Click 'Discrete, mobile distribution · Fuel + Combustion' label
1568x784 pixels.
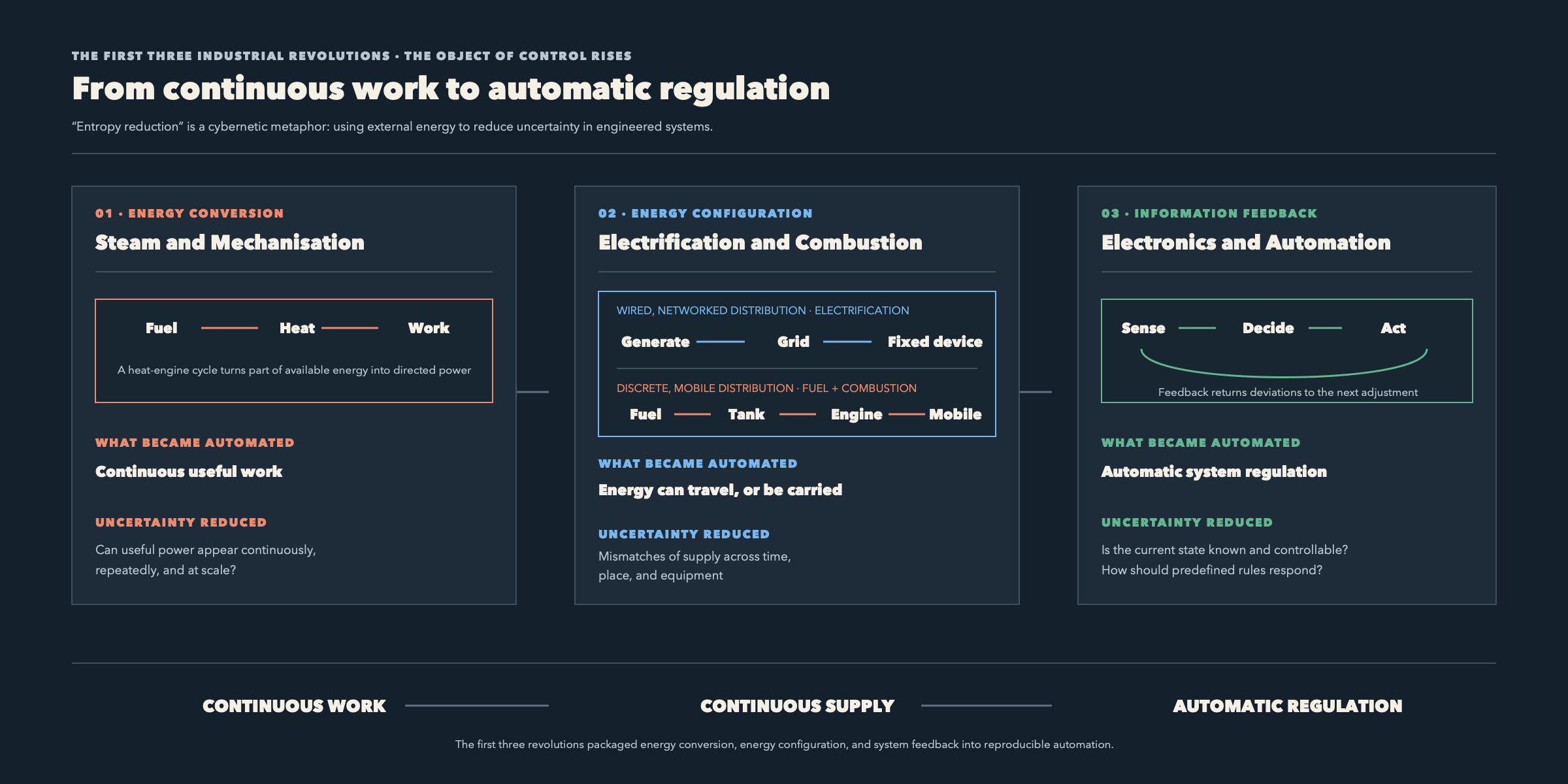coord(766,388)
